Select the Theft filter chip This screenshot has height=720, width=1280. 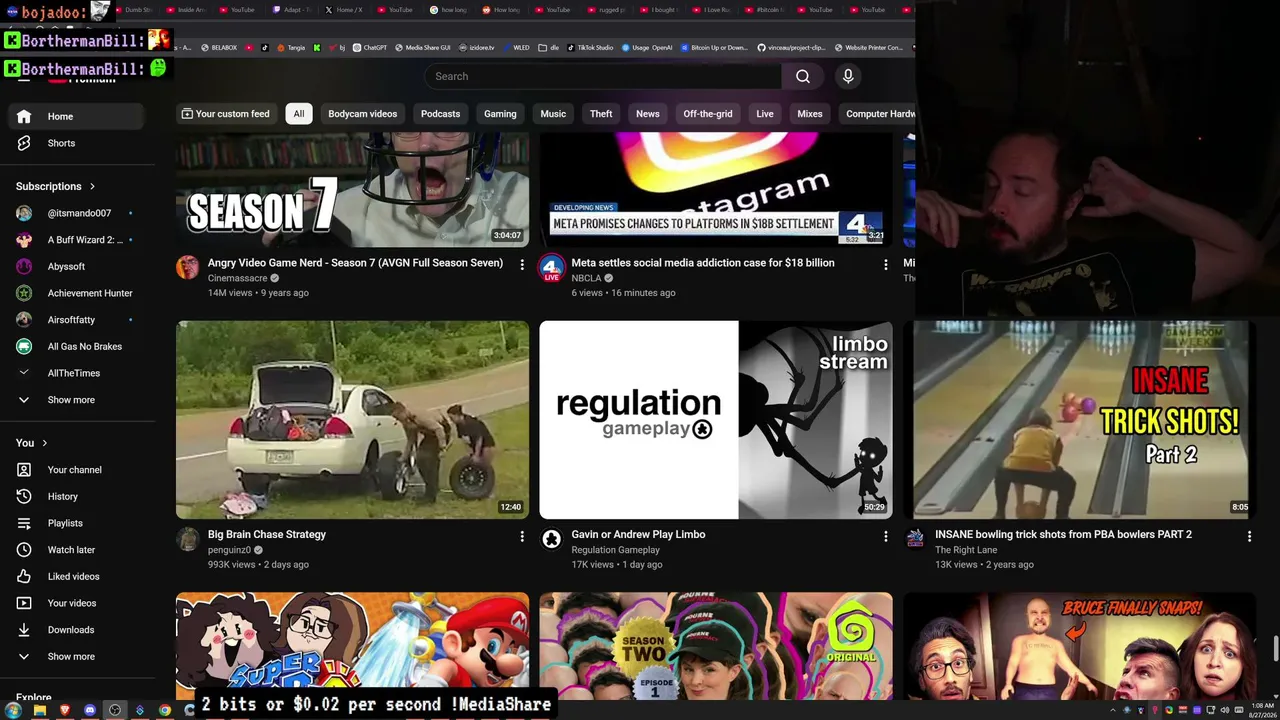tap(601, 114)
